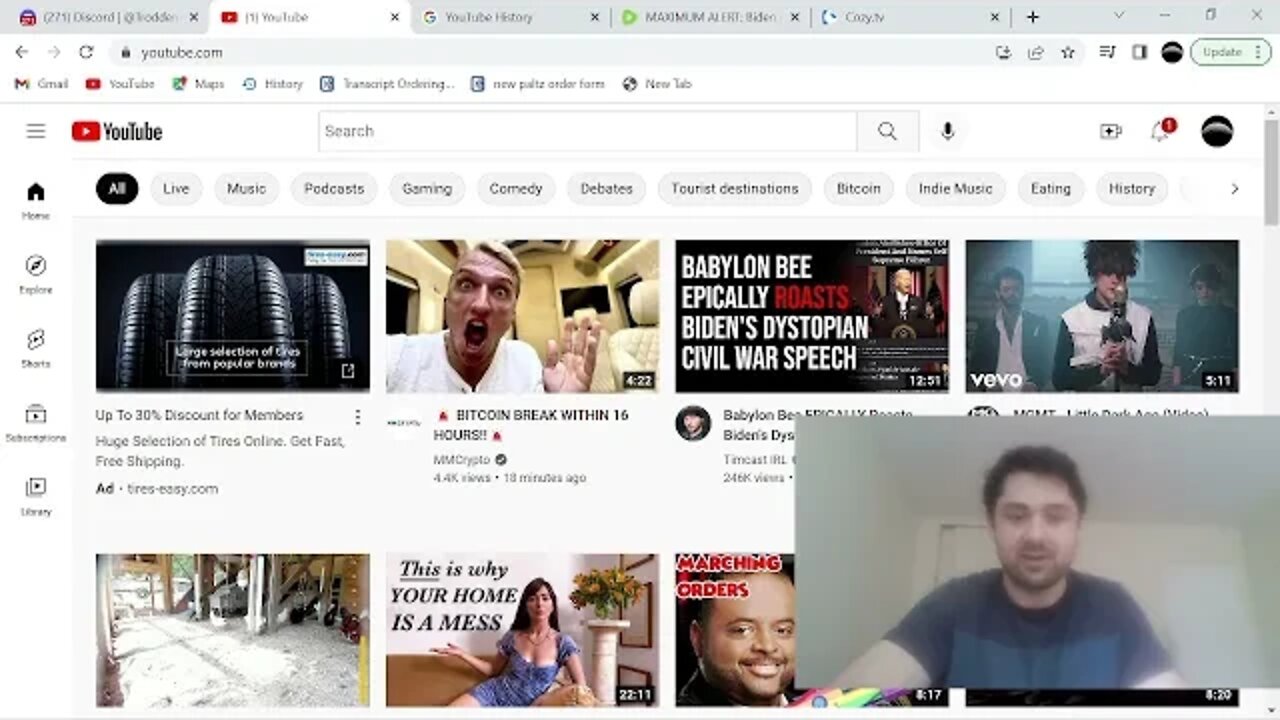Open the History bookmark
Viewport: 1280px width, 720px height.
[272, 84]
